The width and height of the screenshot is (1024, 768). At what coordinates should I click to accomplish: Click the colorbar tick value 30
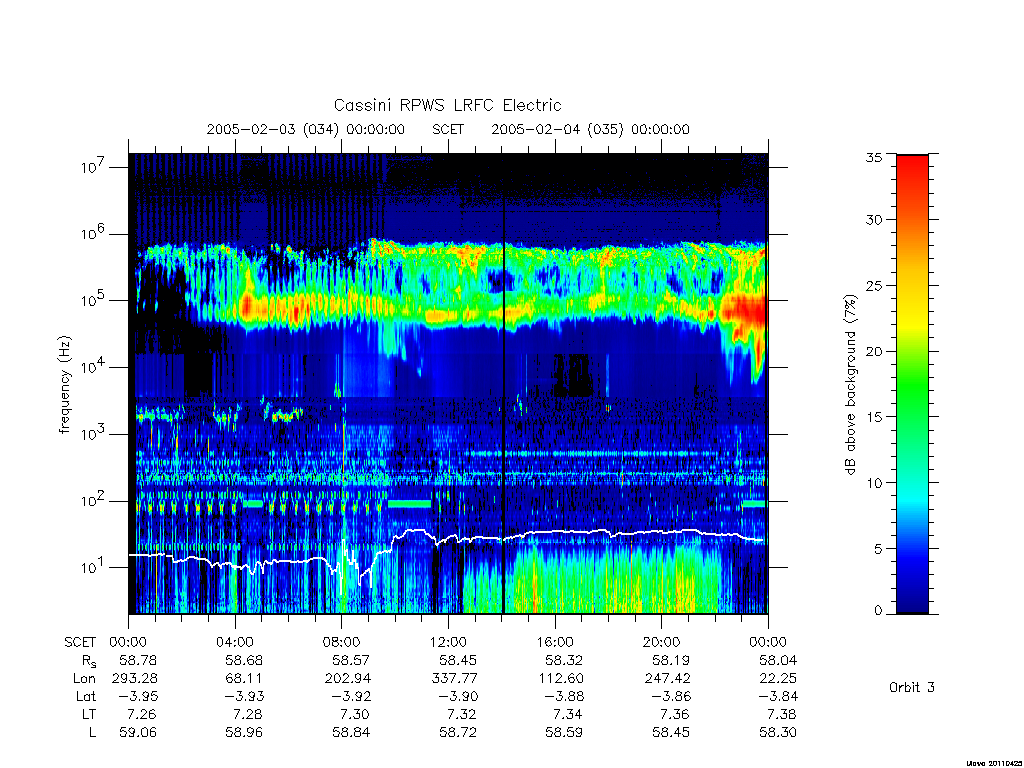[873, 219]
